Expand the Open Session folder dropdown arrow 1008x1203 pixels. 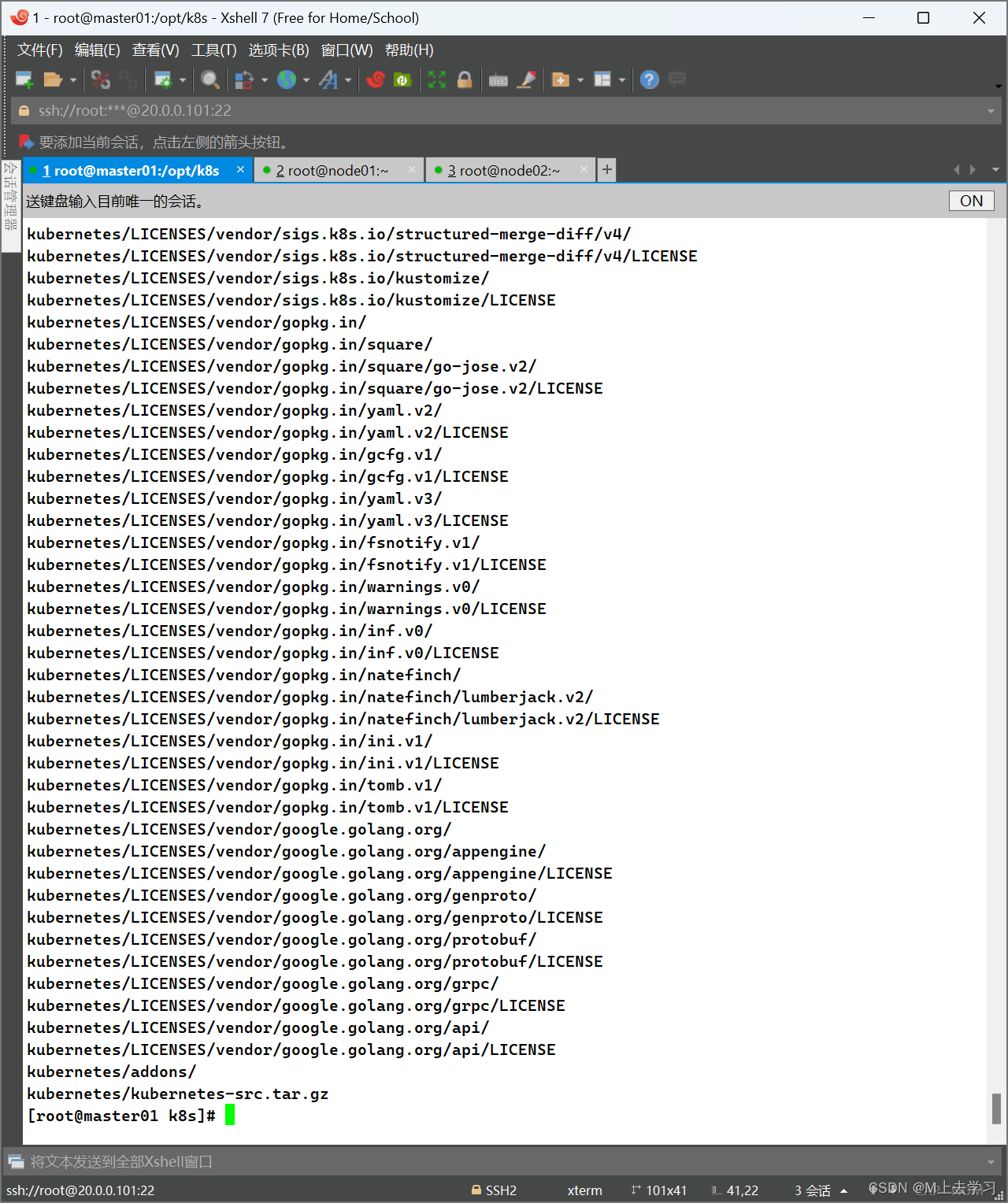click(73, 80)
